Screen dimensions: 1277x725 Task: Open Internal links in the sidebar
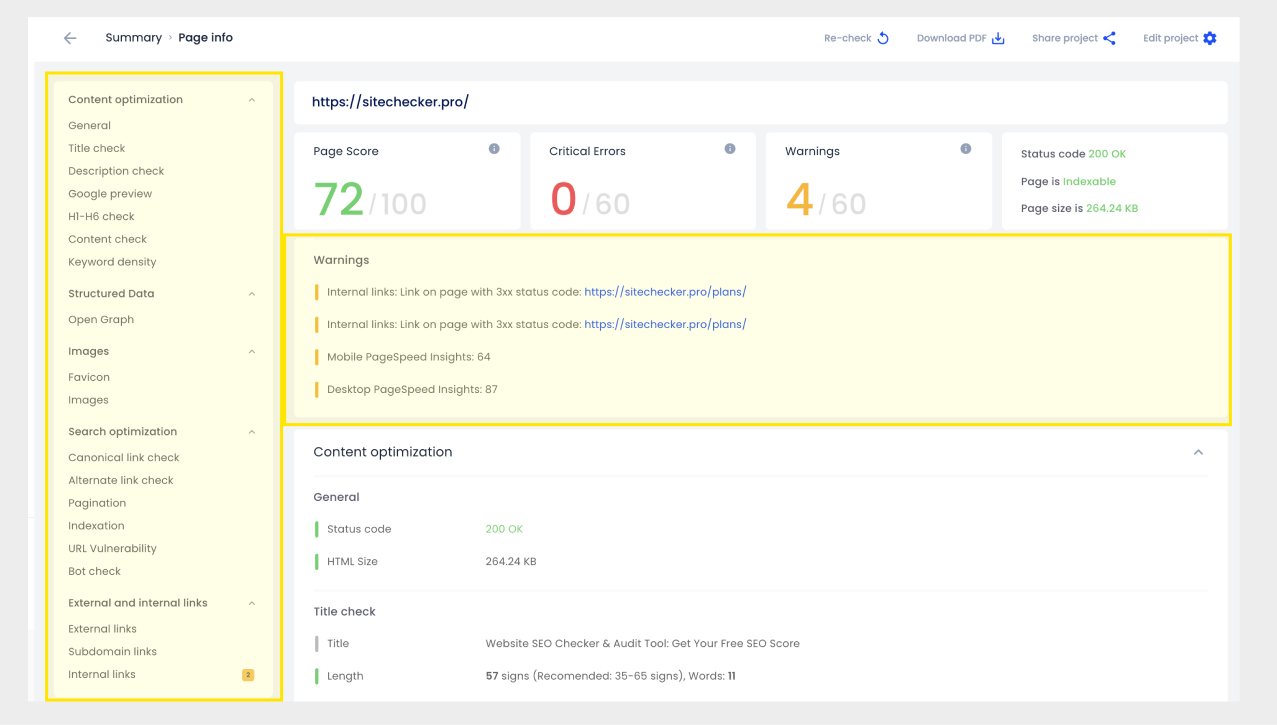(x=102, y=675)
